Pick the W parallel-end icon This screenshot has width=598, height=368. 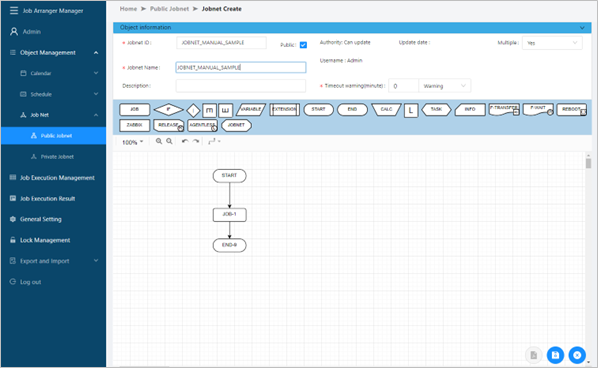point(225,111)
